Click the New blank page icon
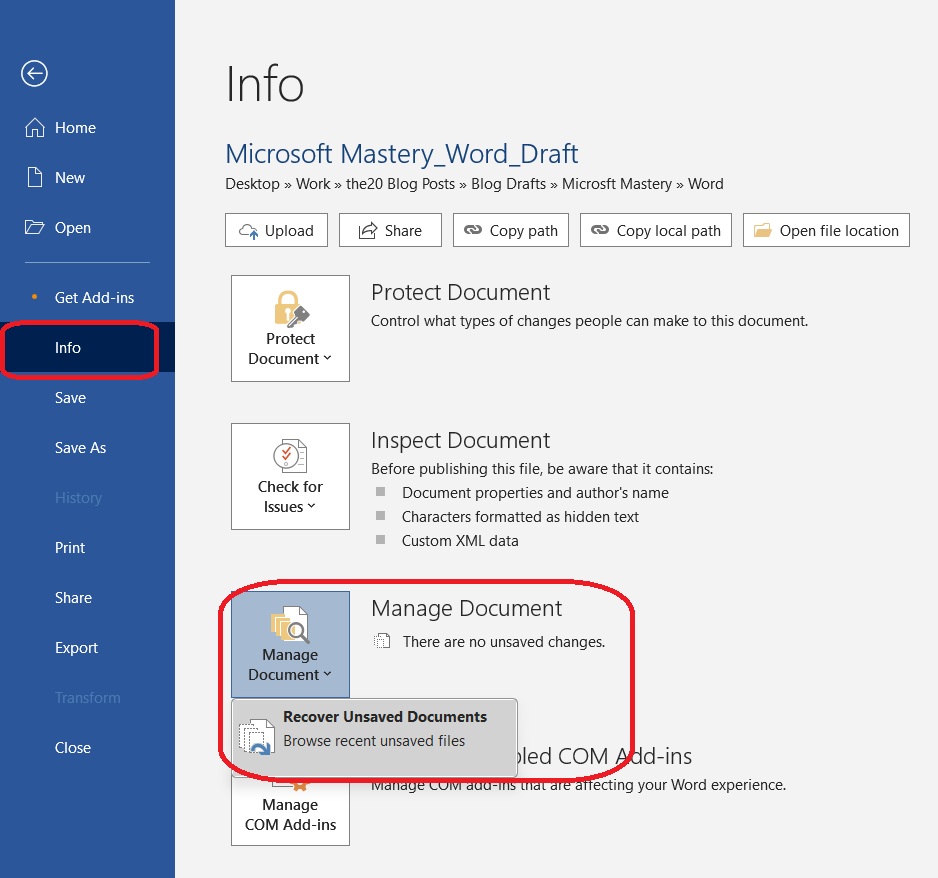The width and height of the screenshot is (938, 878). pyautogui.click(x=35, y=178)
